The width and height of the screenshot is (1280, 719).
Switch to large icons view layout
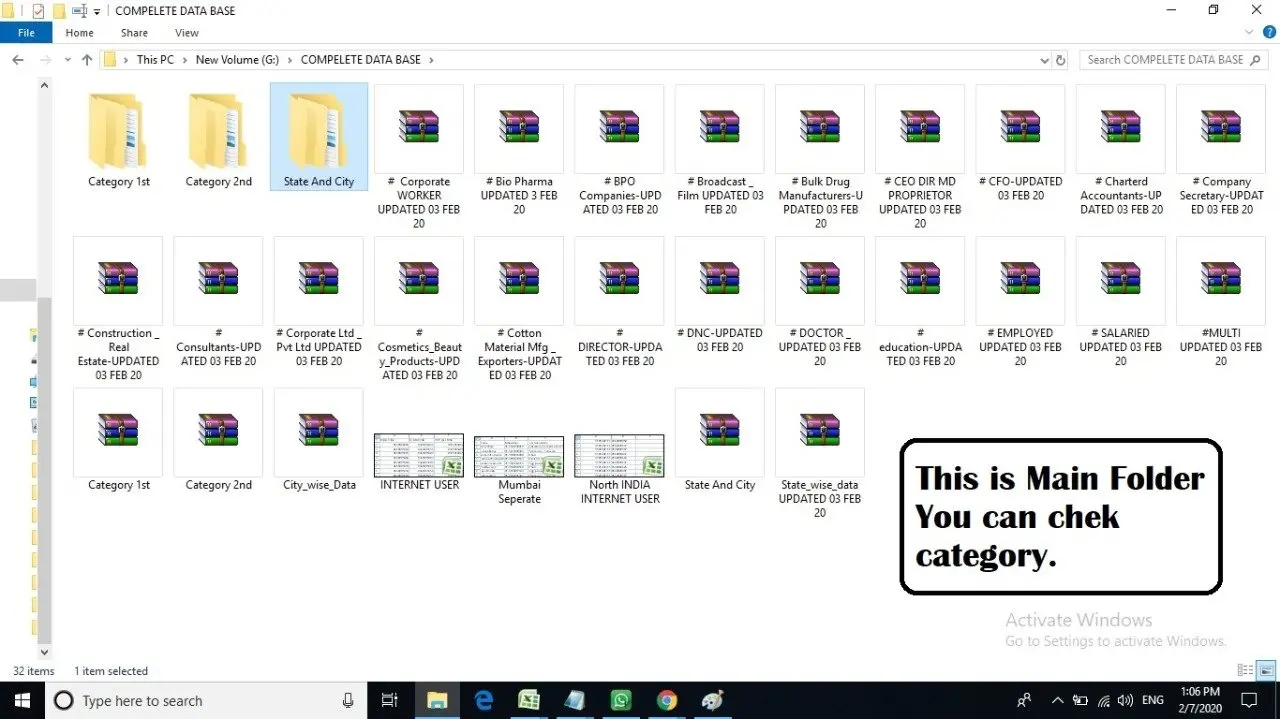pos(1266,670)
